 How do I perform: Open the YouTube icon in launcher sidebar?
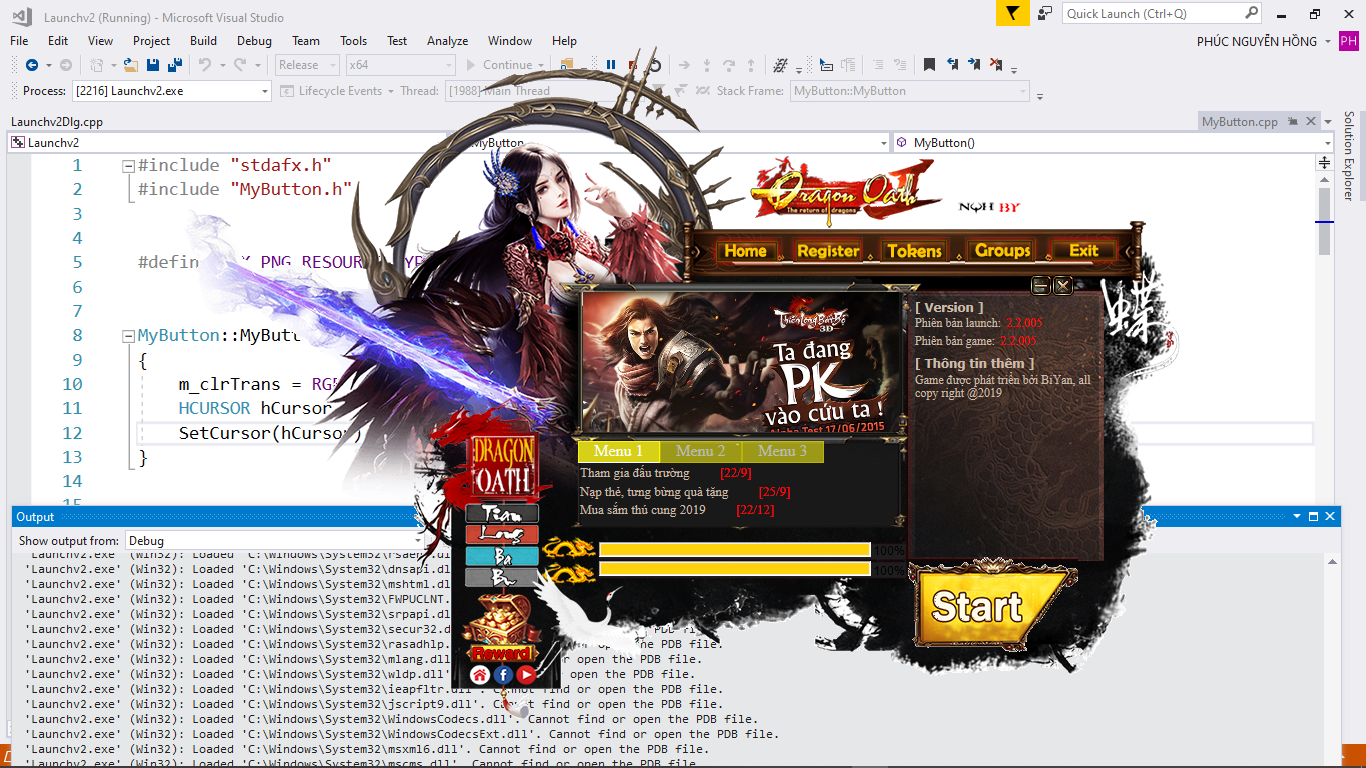(527, 675)
